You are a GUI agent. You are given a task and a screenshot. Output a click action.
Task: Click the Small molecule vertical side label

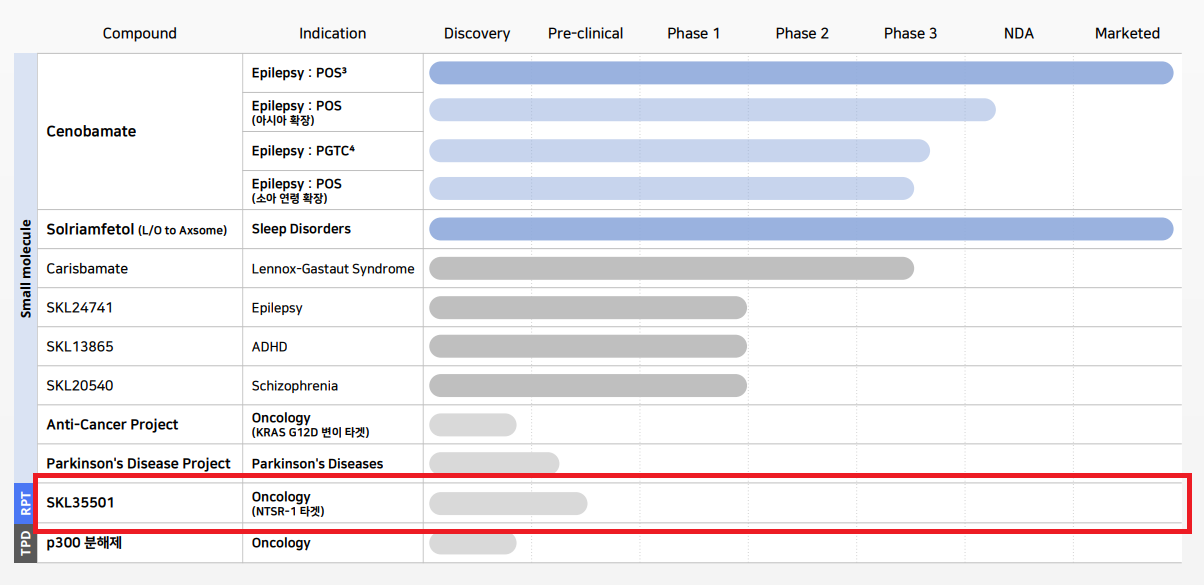tap(26, 268)
